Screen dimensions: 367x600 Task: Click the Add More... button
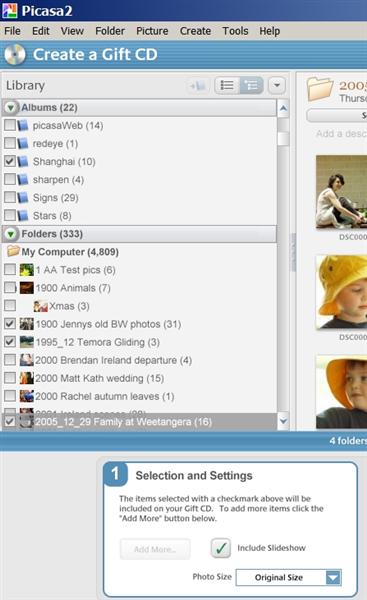155,549
